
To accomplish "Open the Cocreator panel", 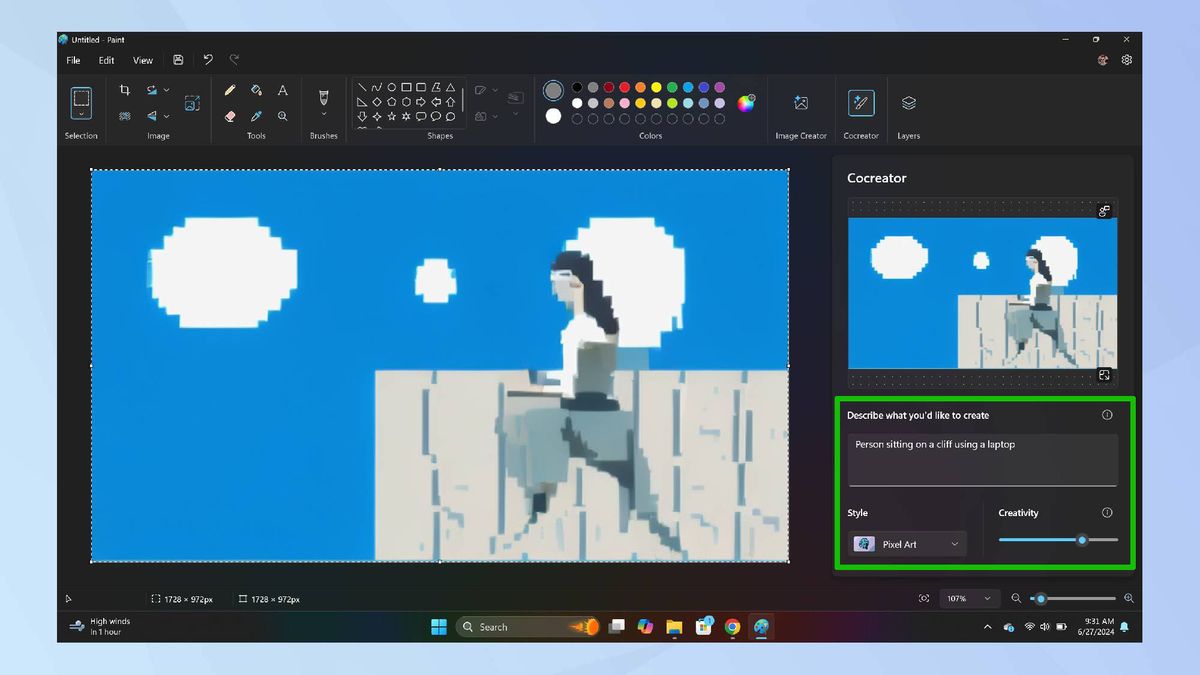I will tap(860, 105).
